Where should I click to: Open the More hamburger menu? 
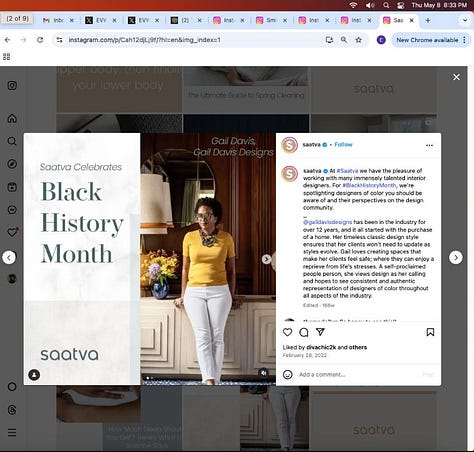(x=12, y=433)
